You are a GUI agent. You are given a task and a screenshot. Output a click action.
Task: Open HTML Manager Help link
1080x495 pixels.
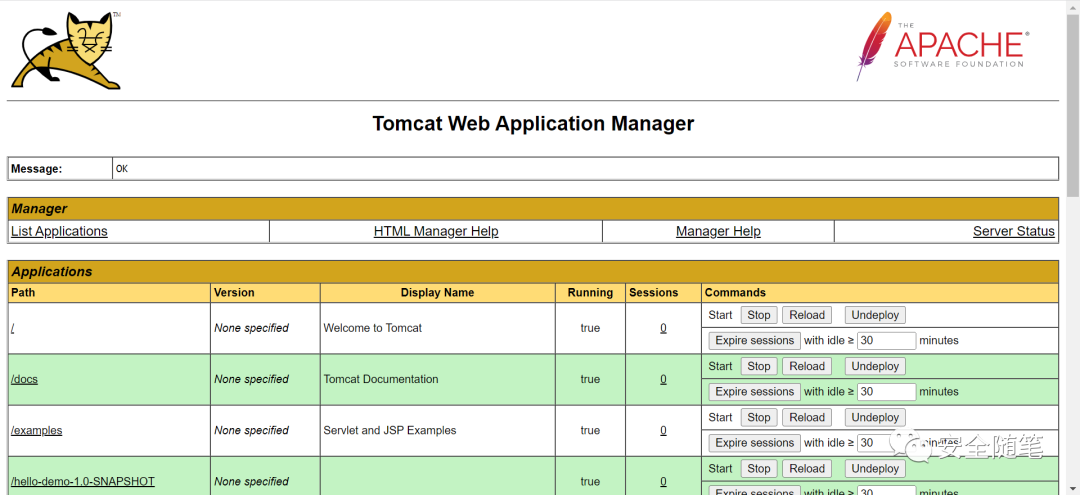[436, 231]
